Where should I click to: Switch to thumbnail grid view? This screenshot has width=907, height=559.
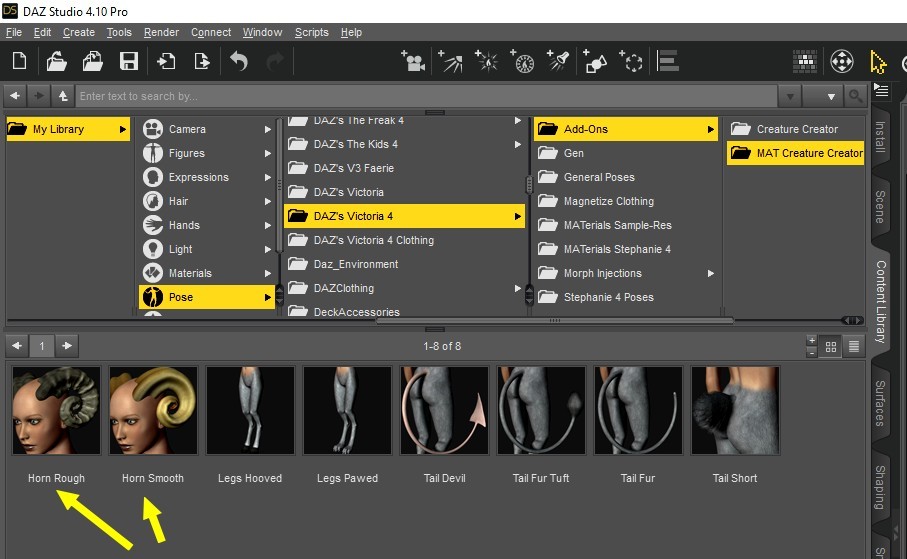click(x=831, y=347)
